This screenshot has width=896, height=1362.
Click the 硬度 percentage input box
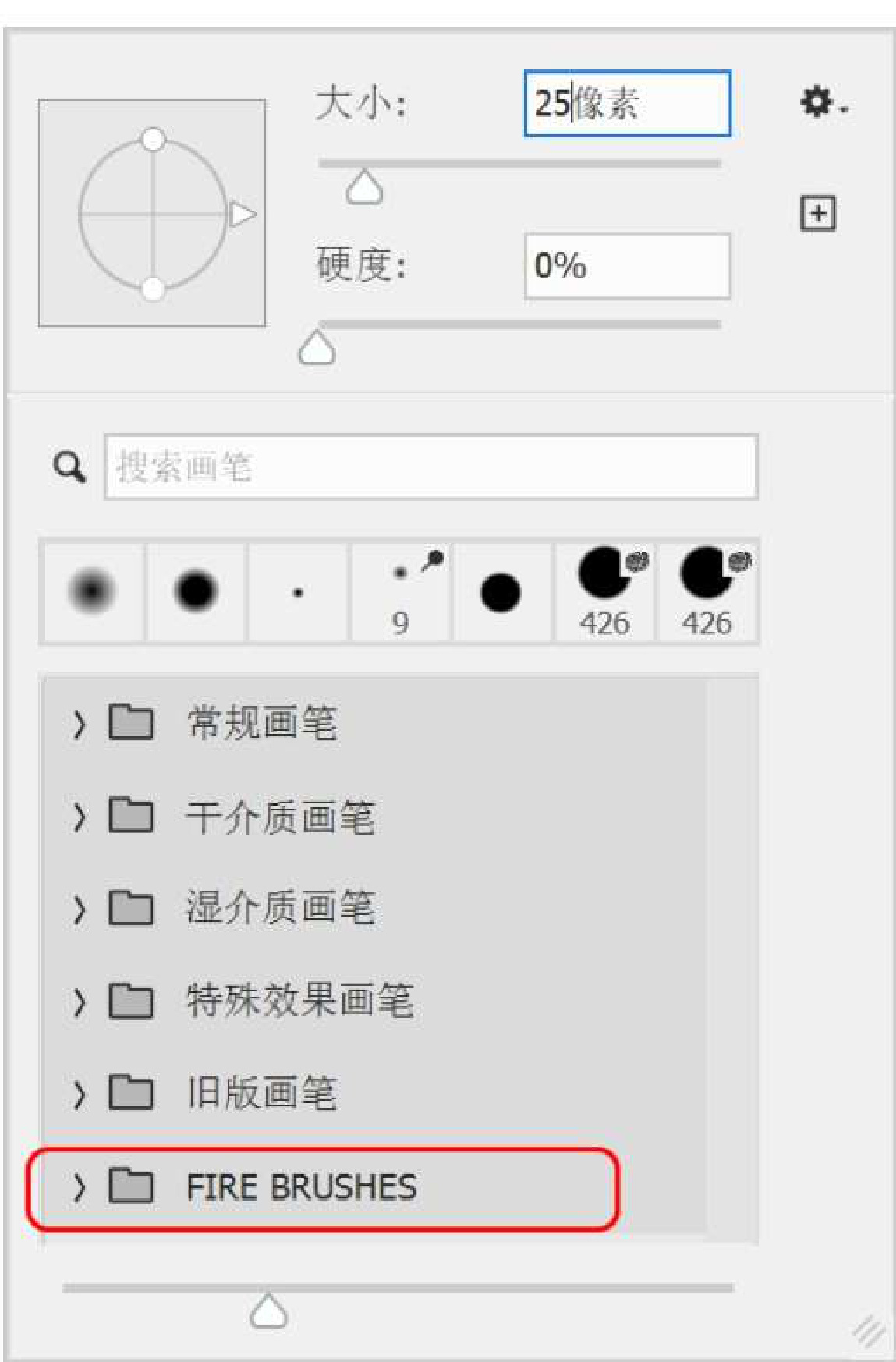[626, 266]
